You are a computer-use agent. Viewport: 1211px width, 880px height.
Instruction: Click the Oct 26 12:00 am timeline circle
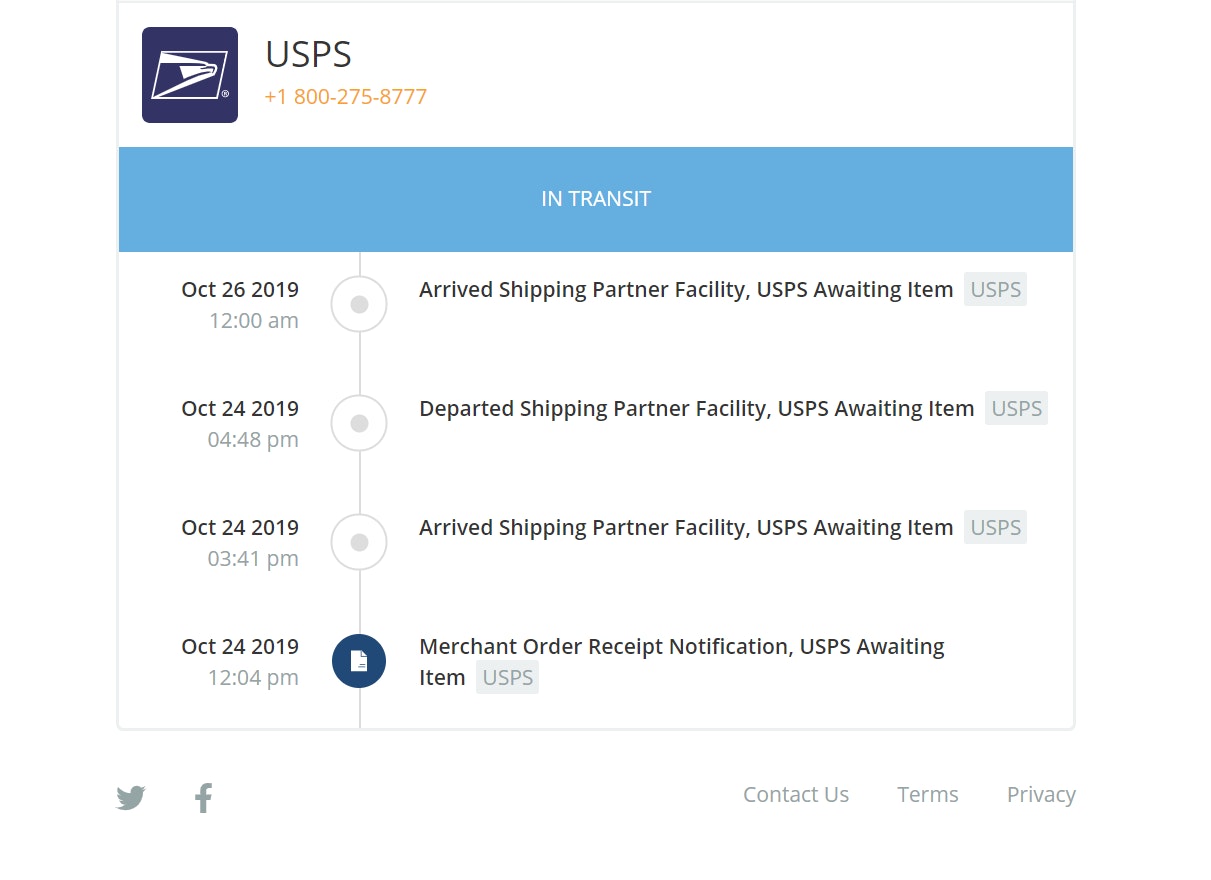coord(359,304)
